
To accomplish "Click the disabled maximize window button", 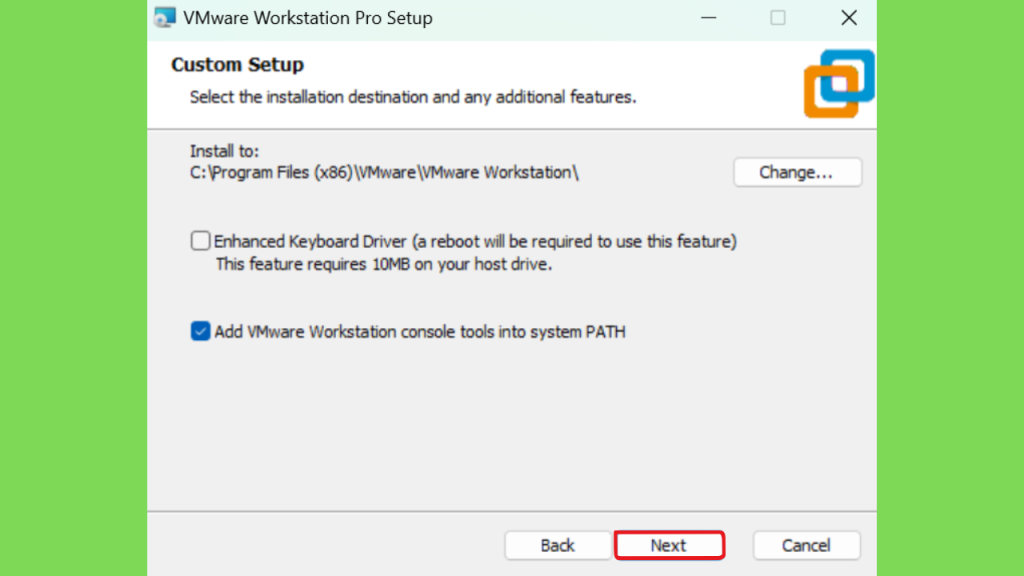I will 777,18.
